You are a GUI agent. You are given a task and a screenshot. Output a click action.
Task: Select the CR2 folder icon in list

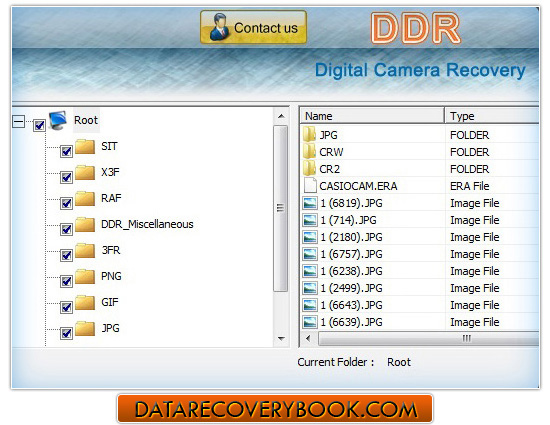tap(309, 169)
